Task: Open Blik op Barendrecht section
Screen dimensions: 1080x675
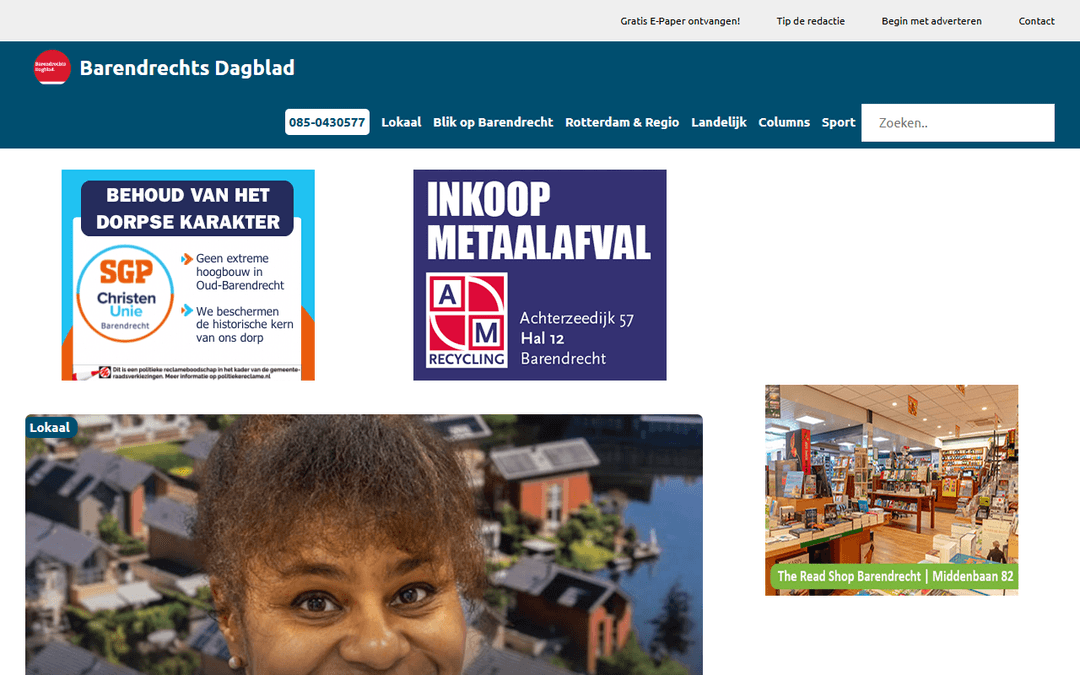Action: 493,122
